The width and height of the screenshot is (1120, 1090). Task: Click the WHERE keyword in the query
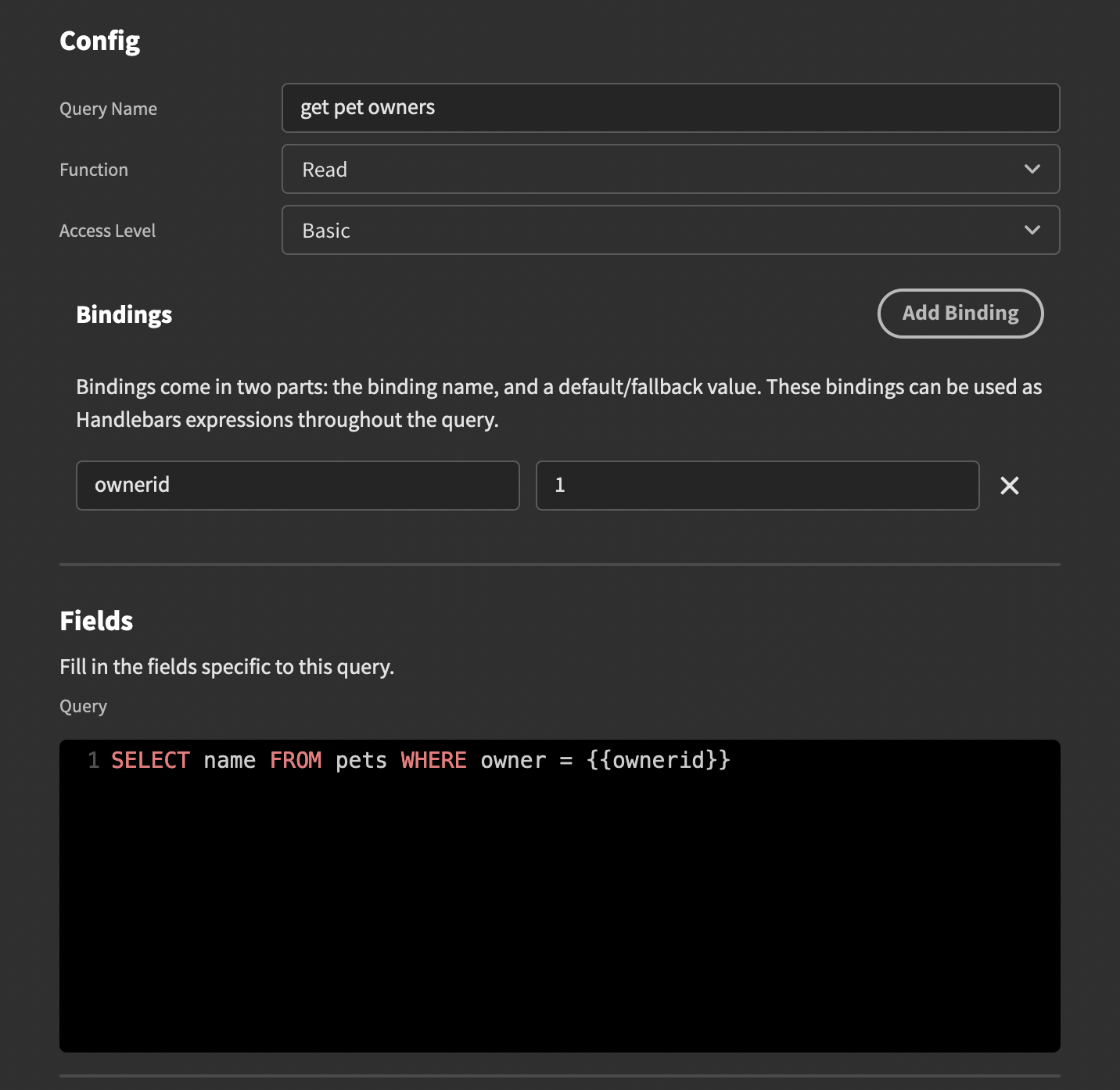coord(433,760)
